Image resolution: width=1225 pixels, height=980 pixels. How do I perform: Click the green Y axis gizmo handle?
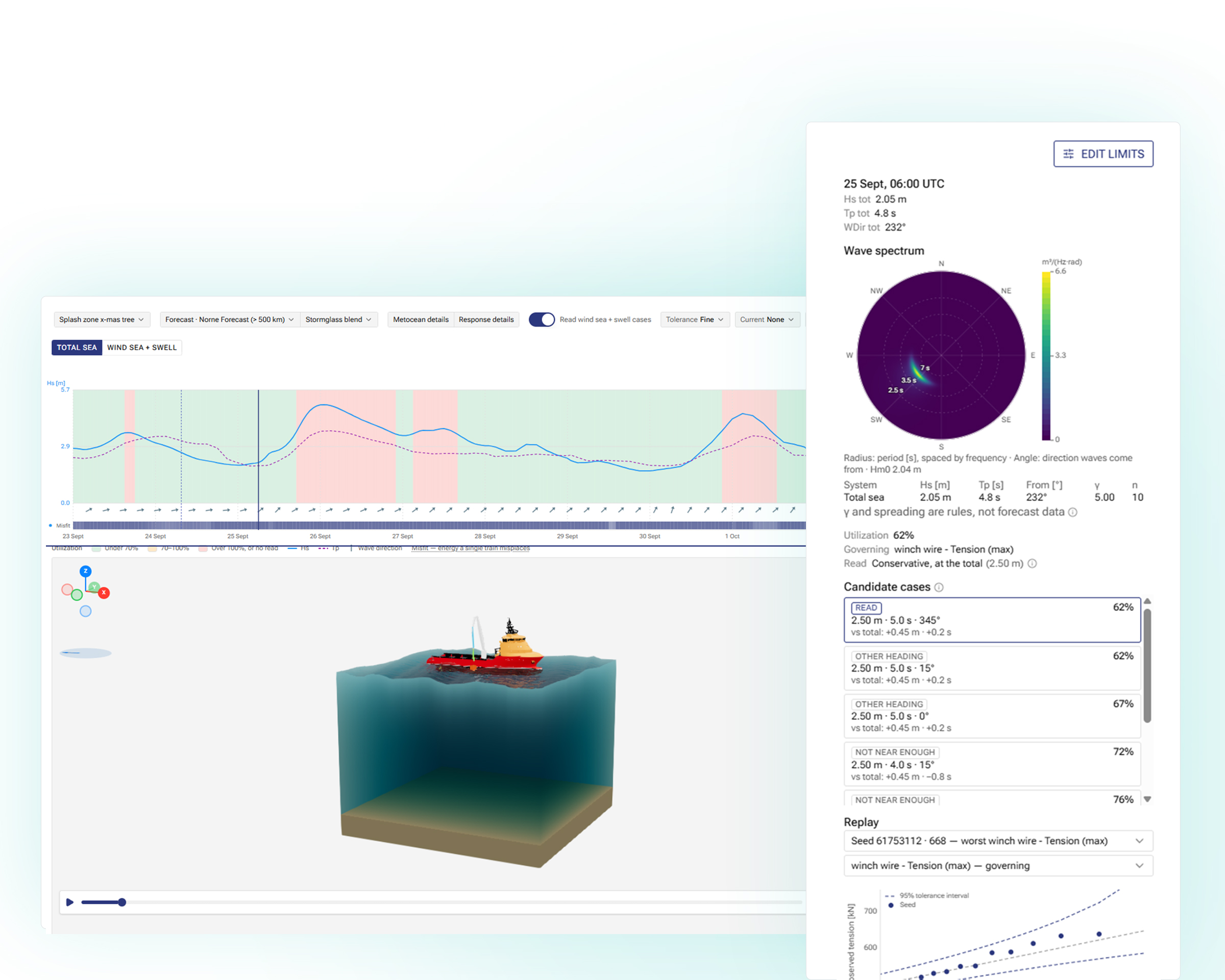[x=94, y=587]
